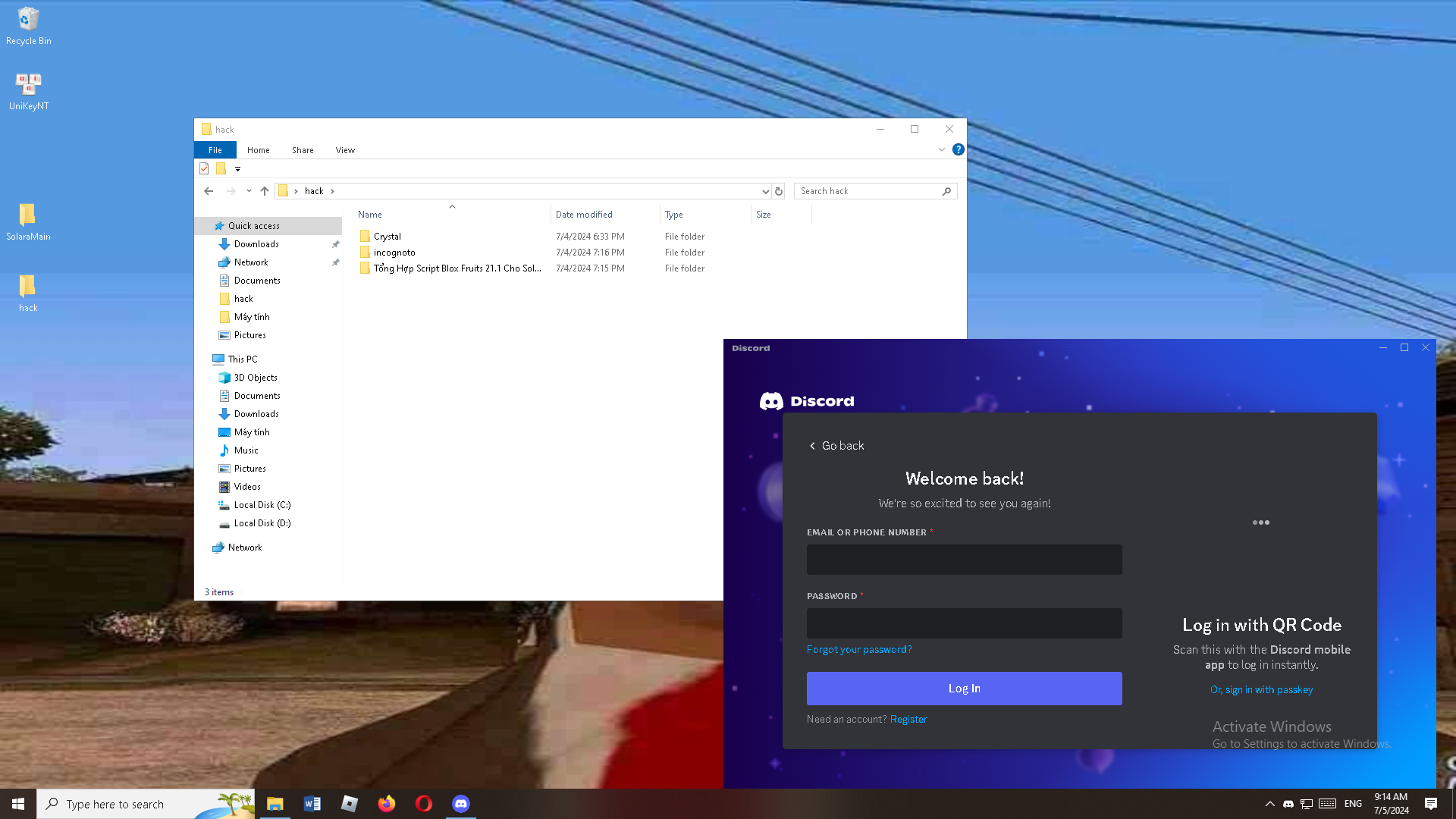1456x819 pixels.
Task: Switch to the Share ribbon tab
Action: coord(303,150)
